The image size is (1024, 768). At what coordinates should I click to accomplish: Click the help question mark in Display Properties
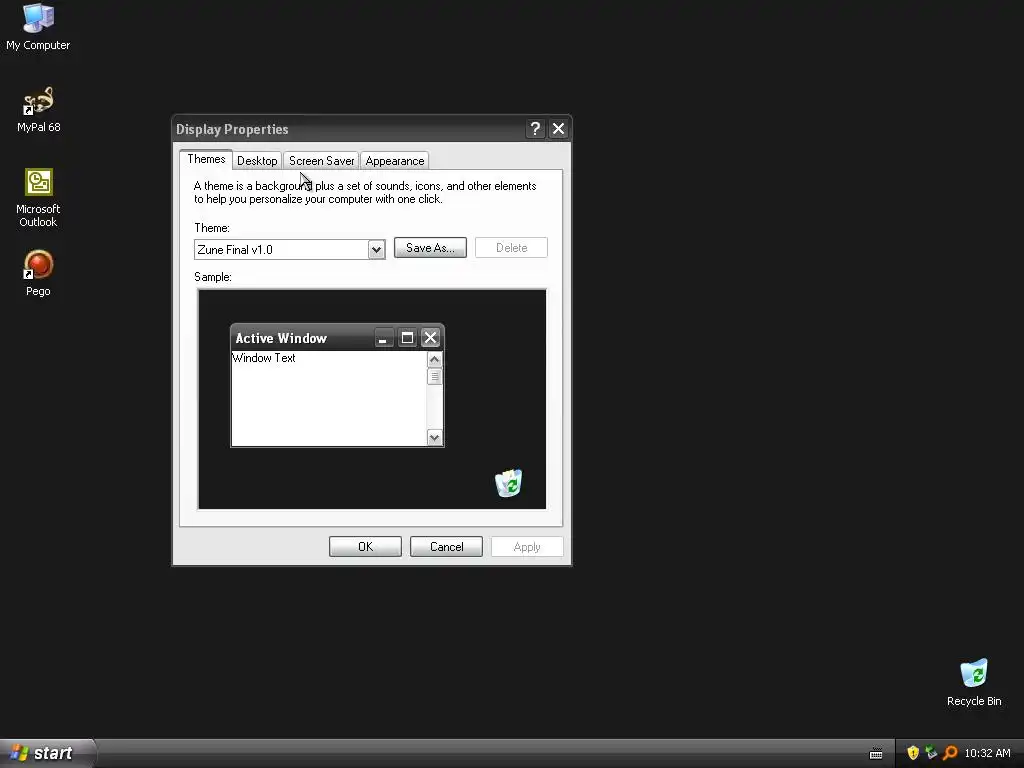[x=535, y=129]
